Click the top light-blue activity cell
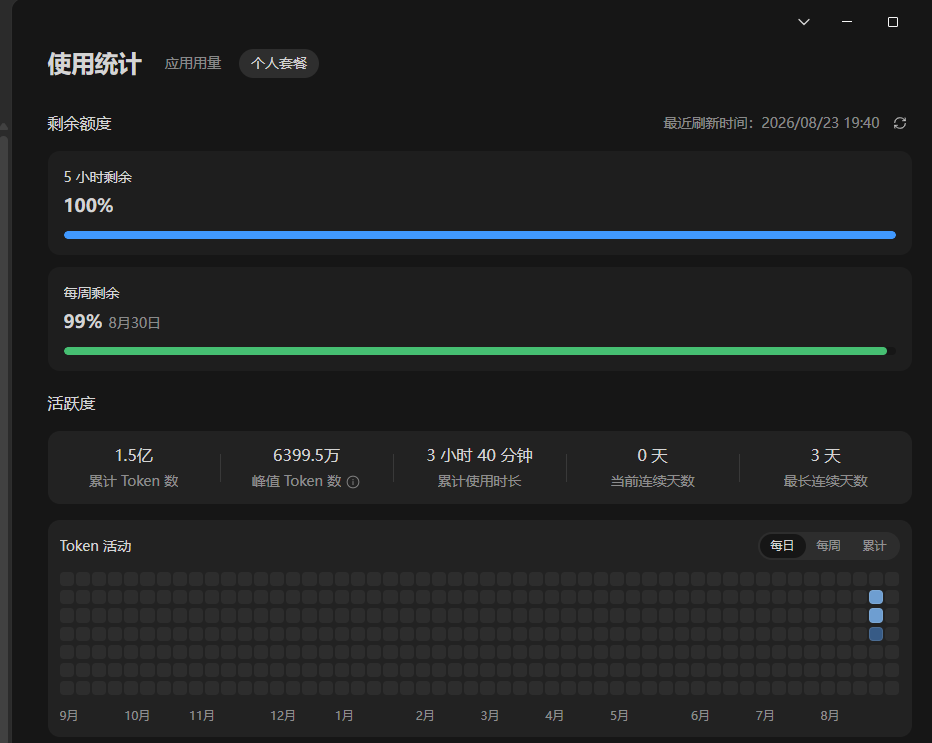Image resolution: width=932 pixels, height=743 pixels. [x=876, y=597]
